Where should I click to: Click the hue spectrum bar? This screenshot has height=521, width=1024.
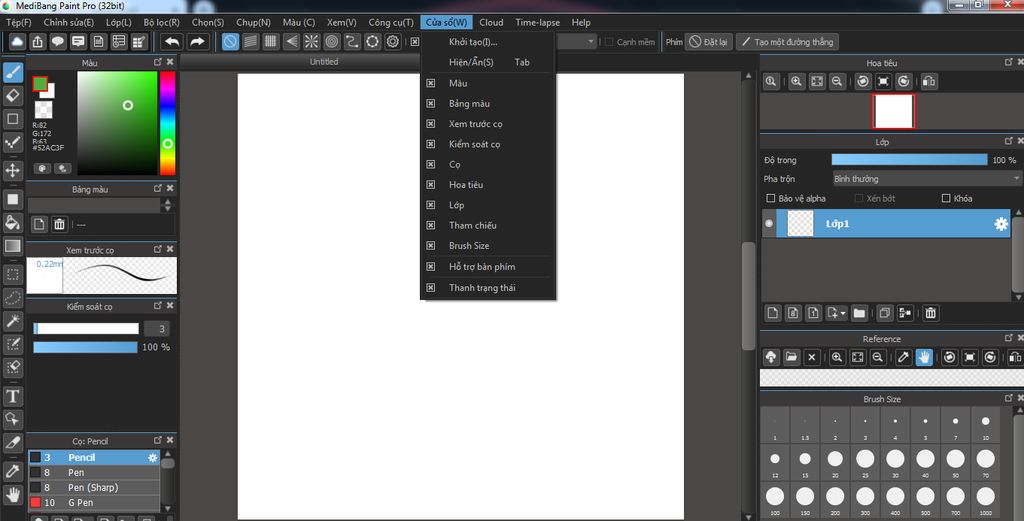[168, 123]
